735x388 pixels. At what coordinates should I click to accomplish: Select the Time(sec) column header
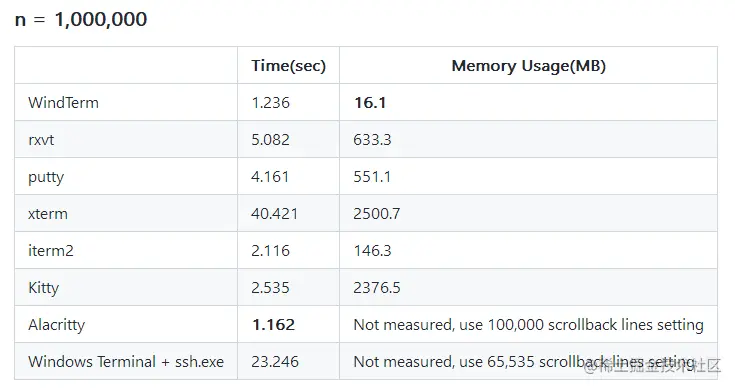coord(288,66)
